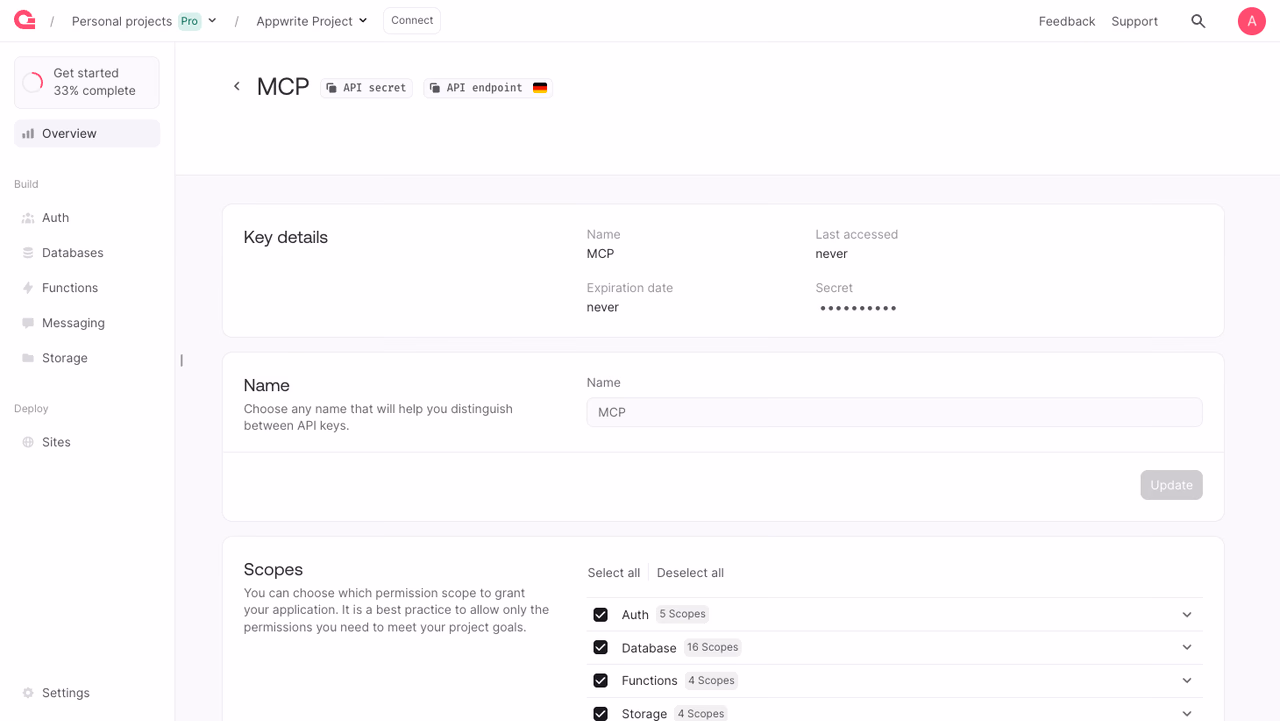Image resolution: width=1280 pixels, height=721 pixels.
Task: Click the Update button
Action: pyautogui.click(x=1171, y=485)
